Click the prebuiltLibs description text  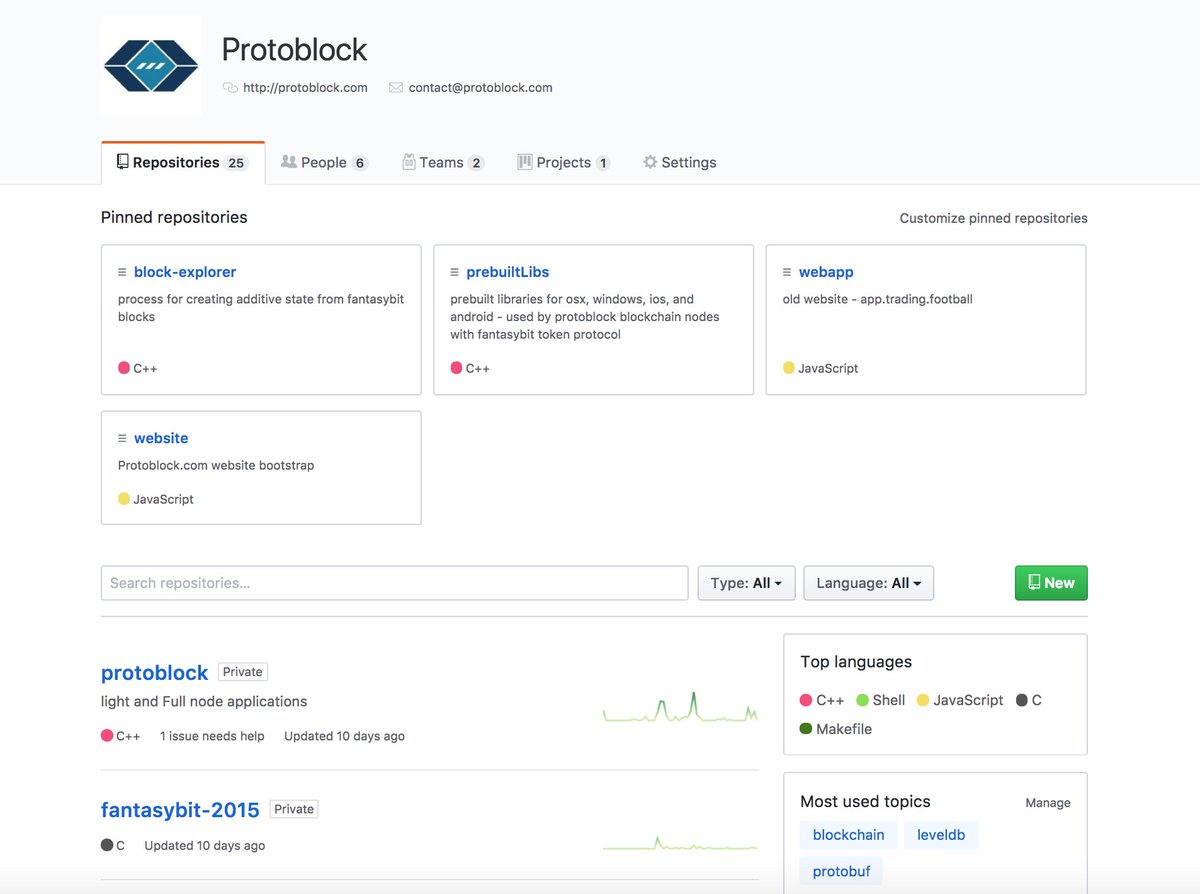point(585,317)
